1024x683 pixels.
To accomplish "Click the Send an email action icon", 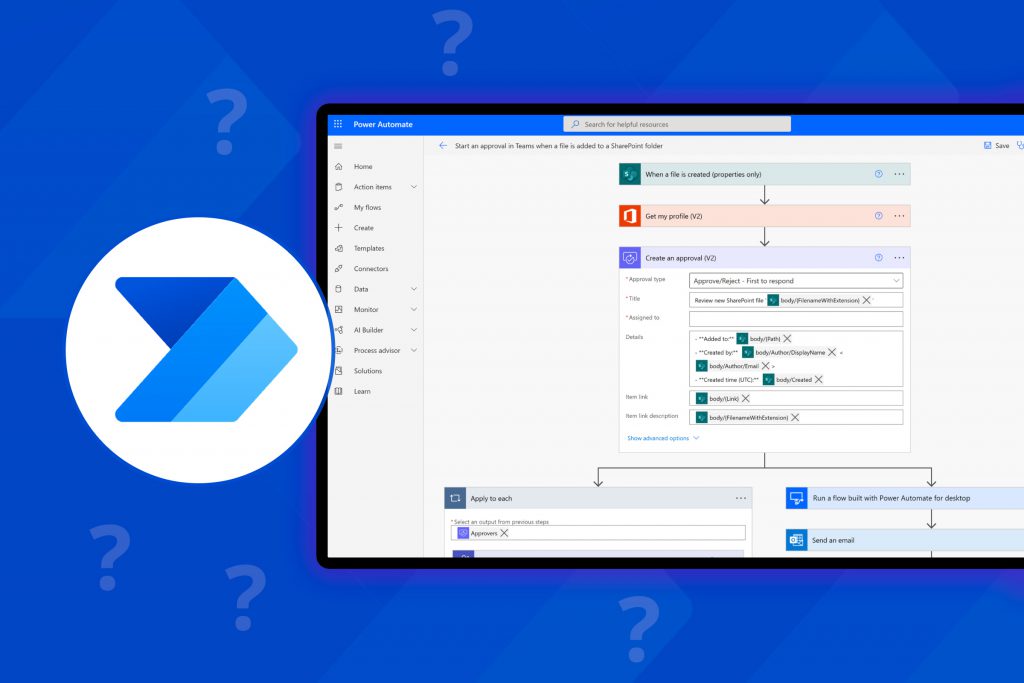I will pos(797,539).
